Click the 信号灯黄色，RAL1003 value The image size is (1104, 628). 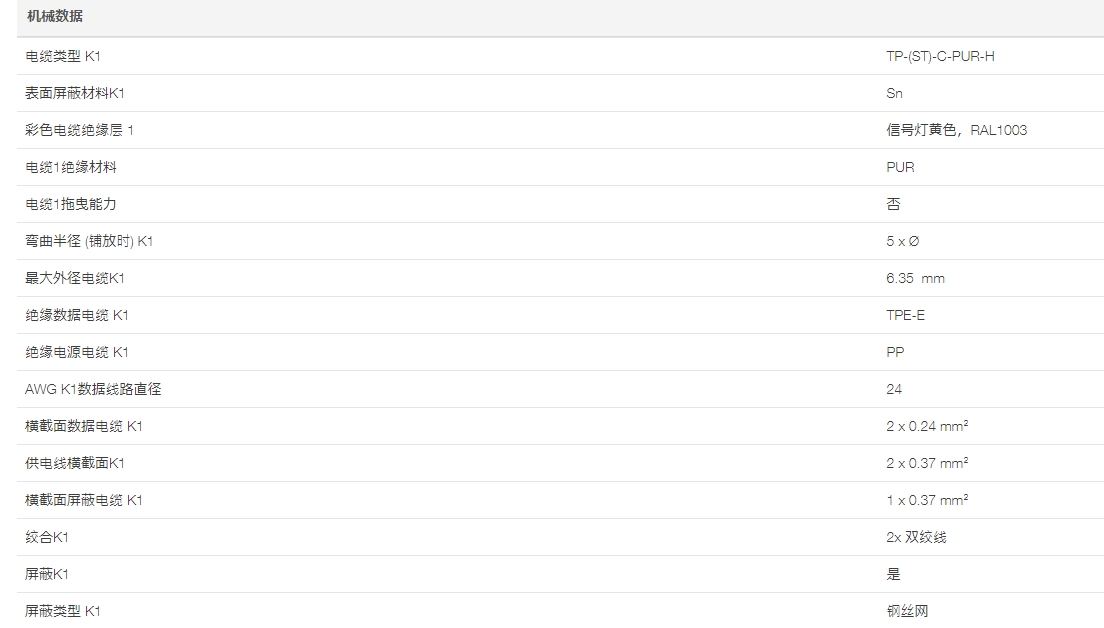(x=956, y=130)
